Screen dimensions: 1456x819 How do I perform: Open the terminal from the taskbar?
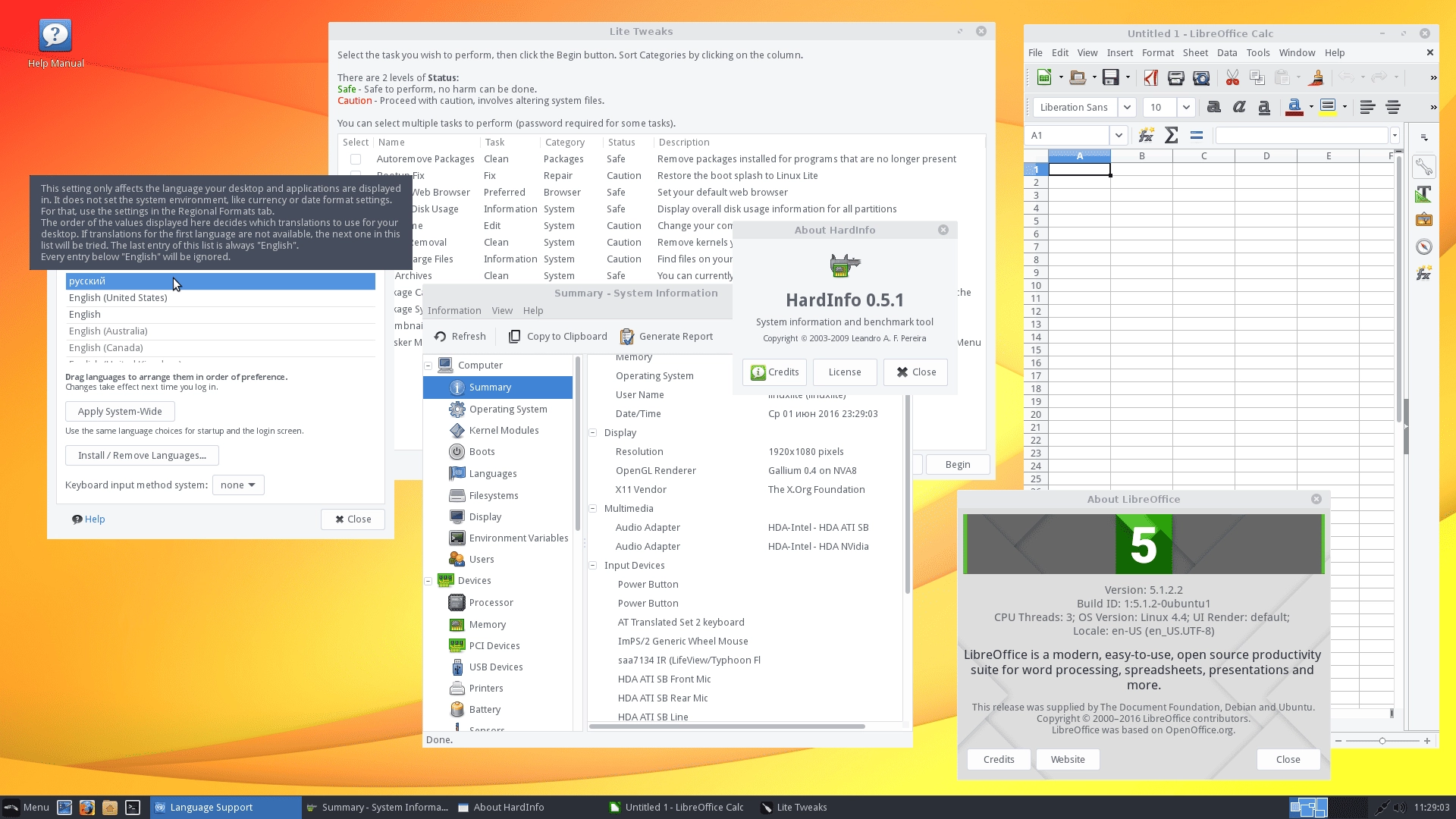pyautogui.click(x=133, y=807)
